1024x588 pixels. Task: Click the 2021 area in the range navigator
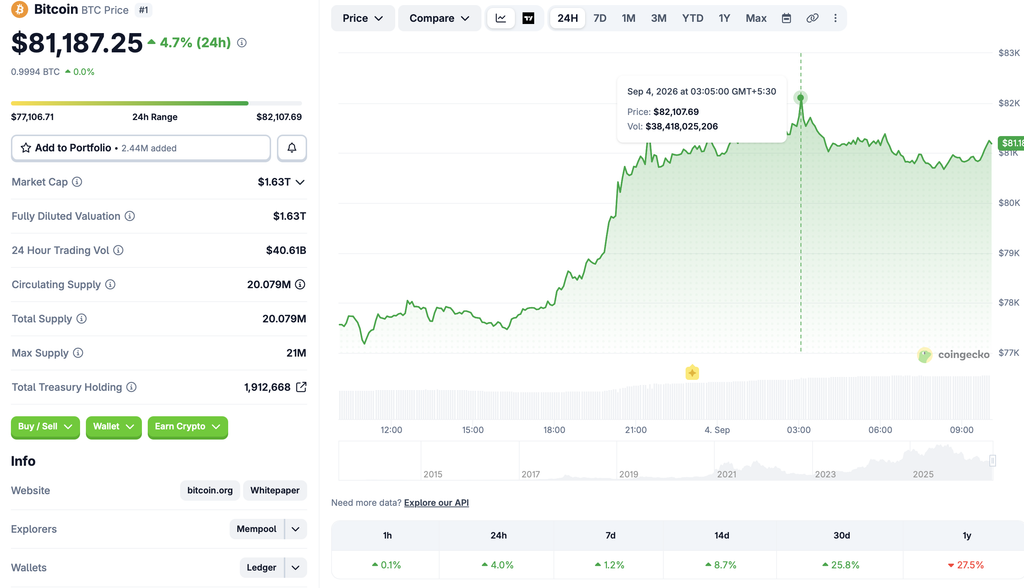click(727, 474)
